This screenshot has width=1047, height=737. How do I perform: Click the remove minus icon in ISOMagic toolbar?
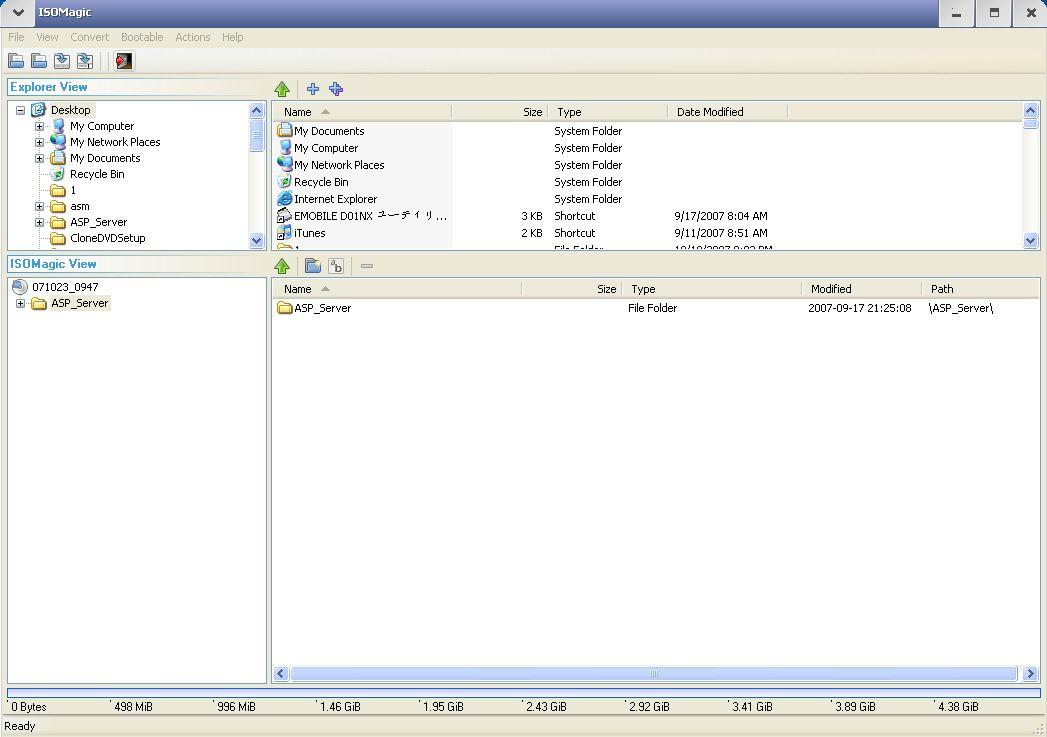click(367, 266)
